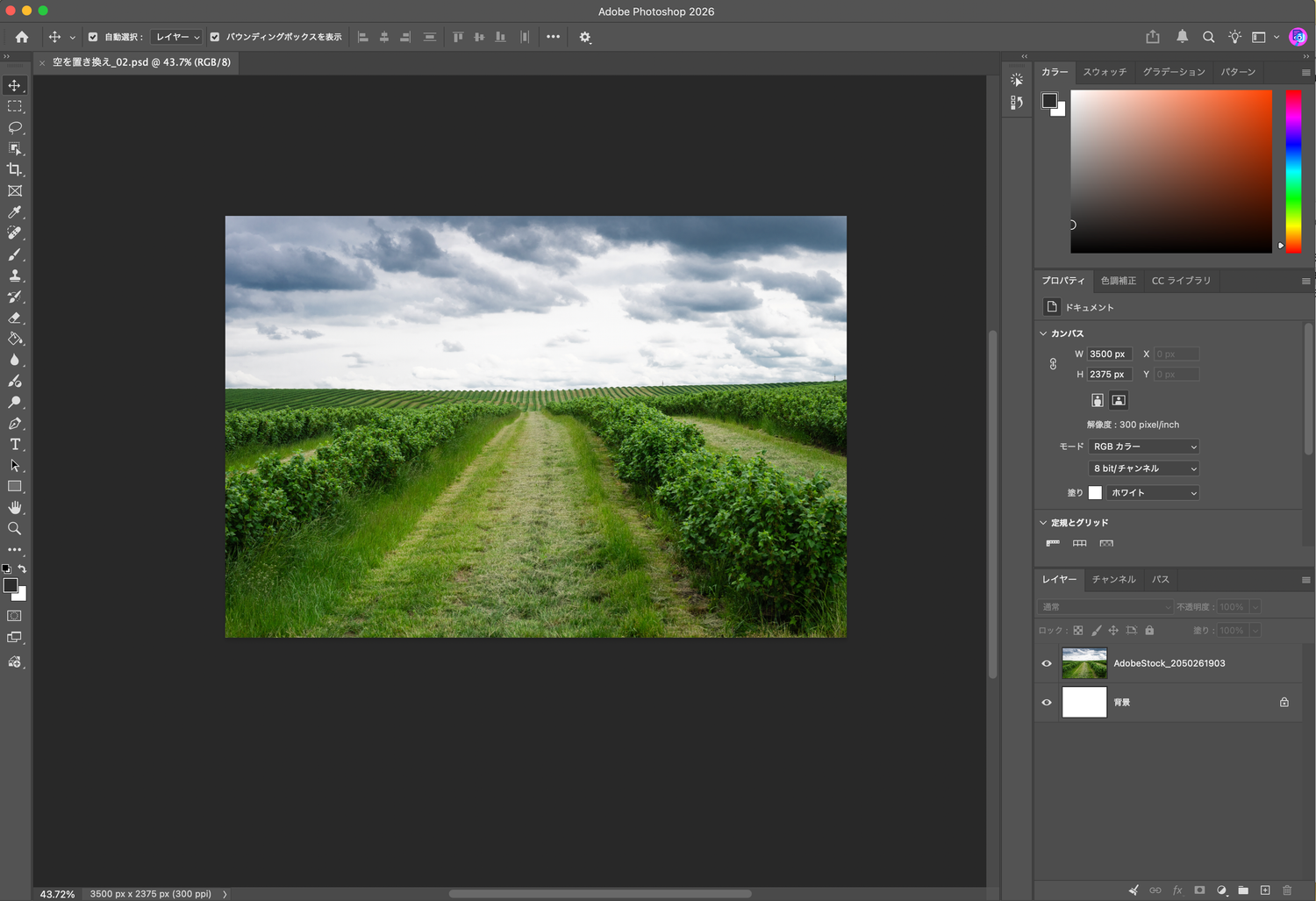Switch to the 色調補正 tab
Screen dimensions: 1316x901
[x=1119, y=281]
